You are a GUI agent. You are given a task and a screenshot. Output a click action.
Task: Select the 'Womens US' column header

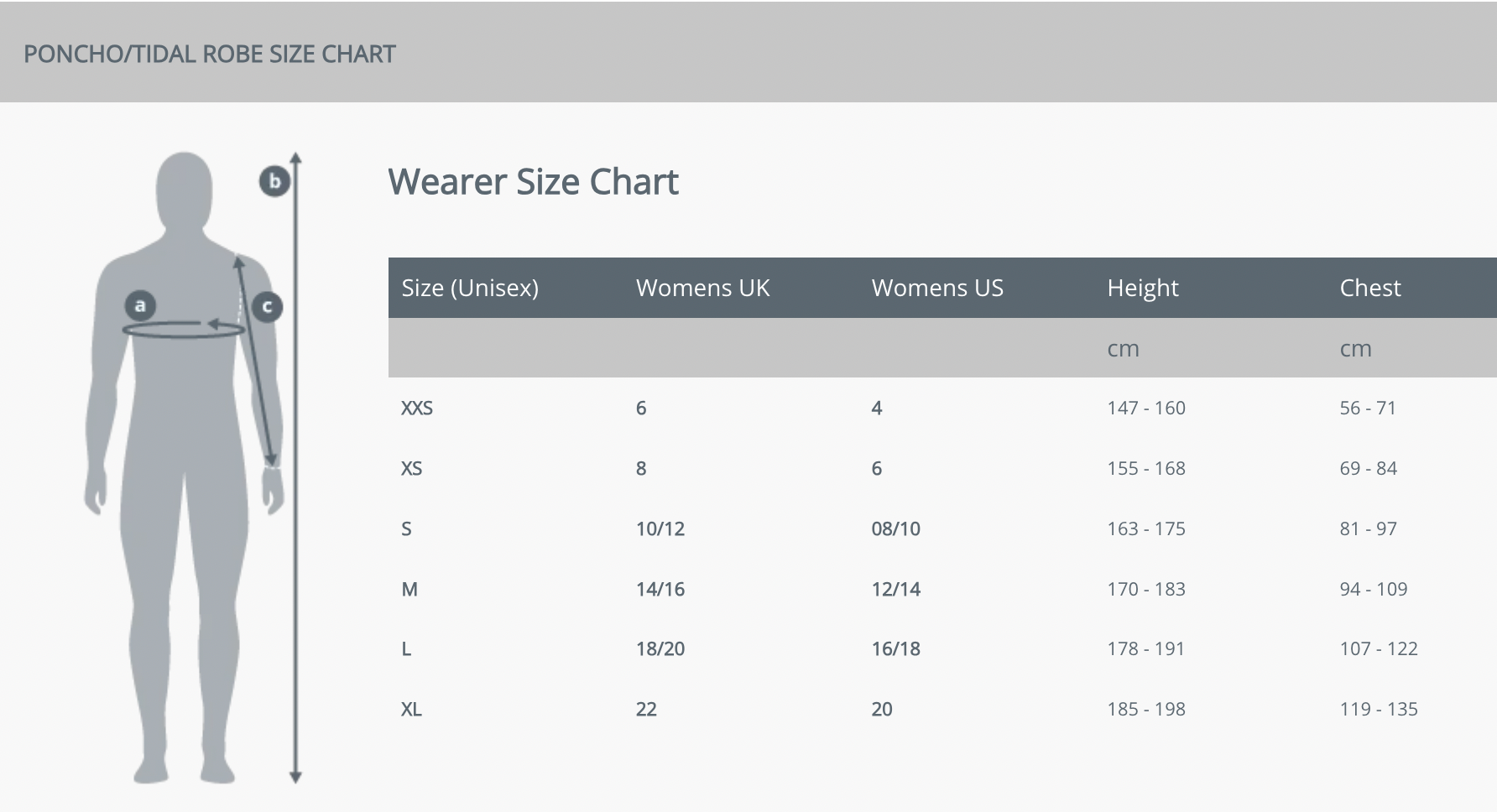(x=937, y=288)
